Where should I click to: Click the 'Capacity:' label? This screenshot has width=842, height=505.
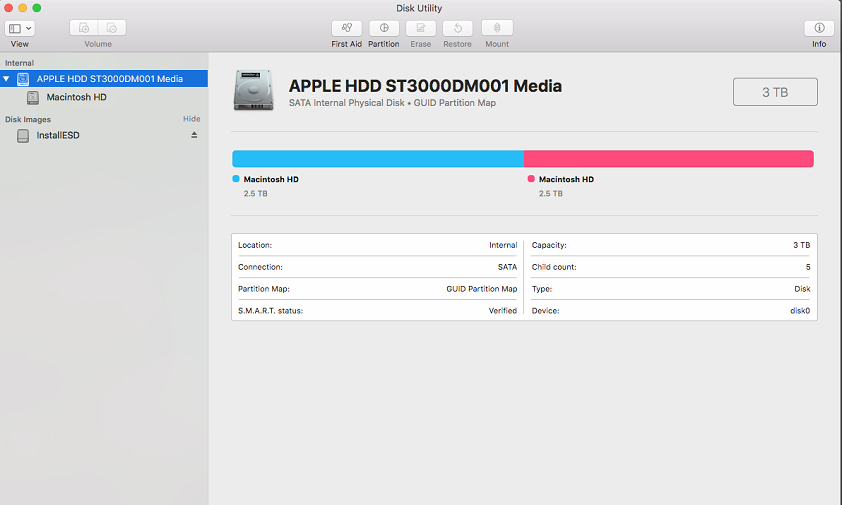549,245
